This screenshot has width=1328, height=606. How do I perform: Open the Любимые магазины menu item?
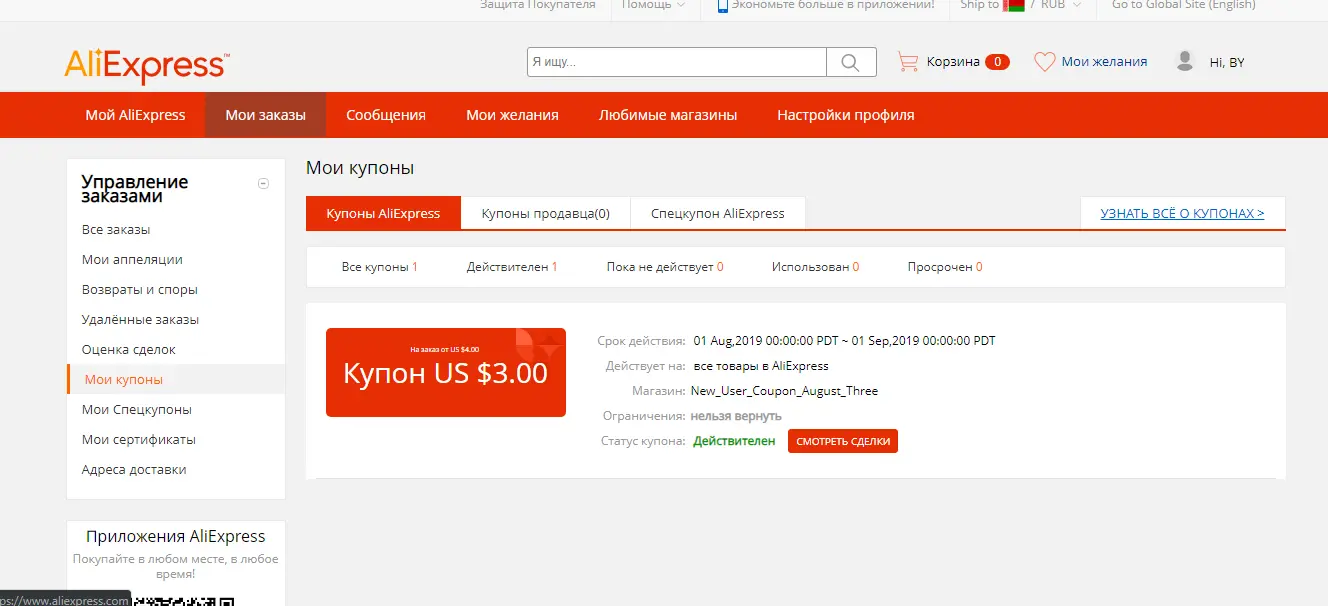(668, 115)
